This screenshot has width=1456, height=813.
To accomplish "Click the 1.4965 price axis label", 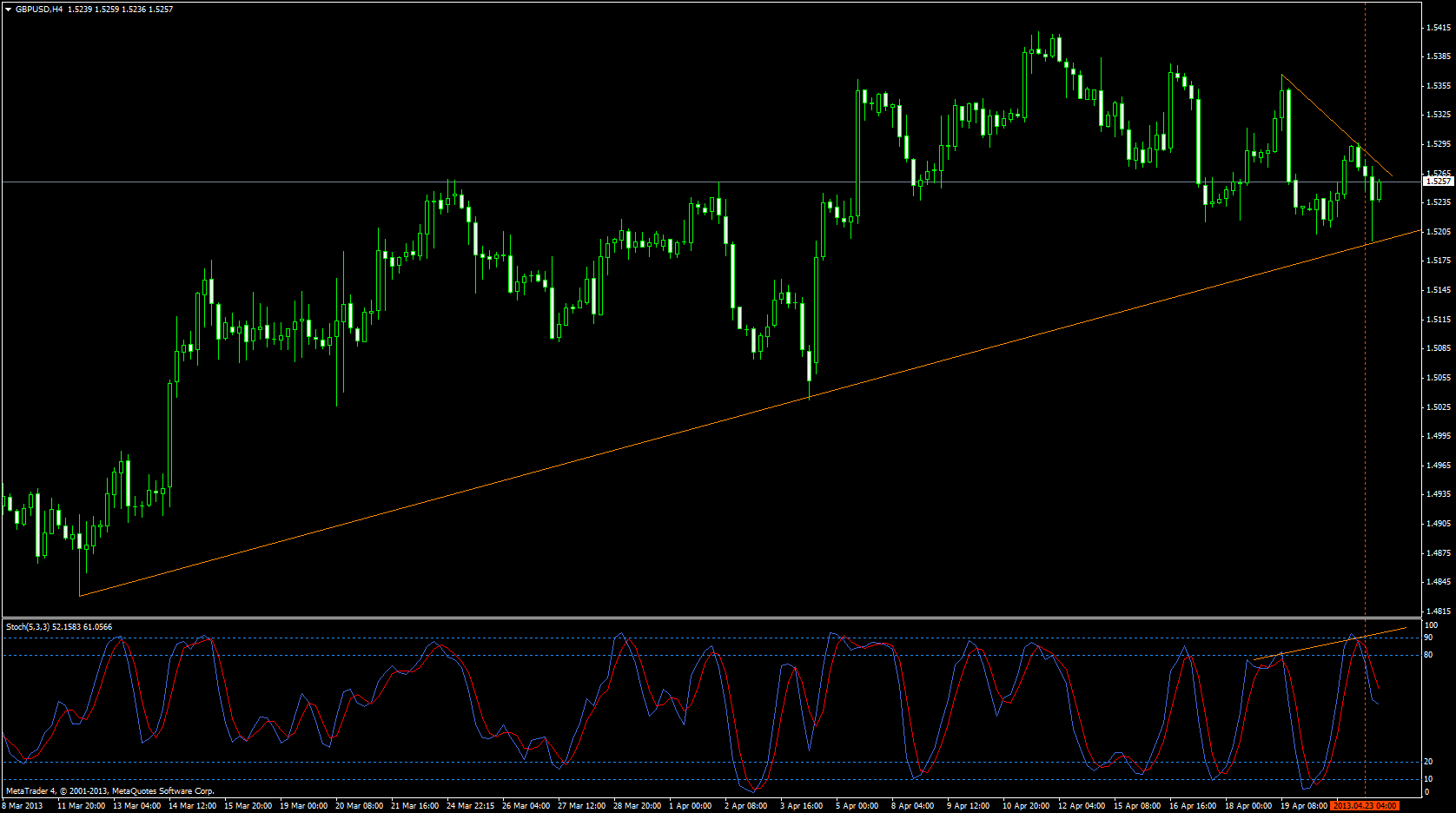I will coord(1438,466).
